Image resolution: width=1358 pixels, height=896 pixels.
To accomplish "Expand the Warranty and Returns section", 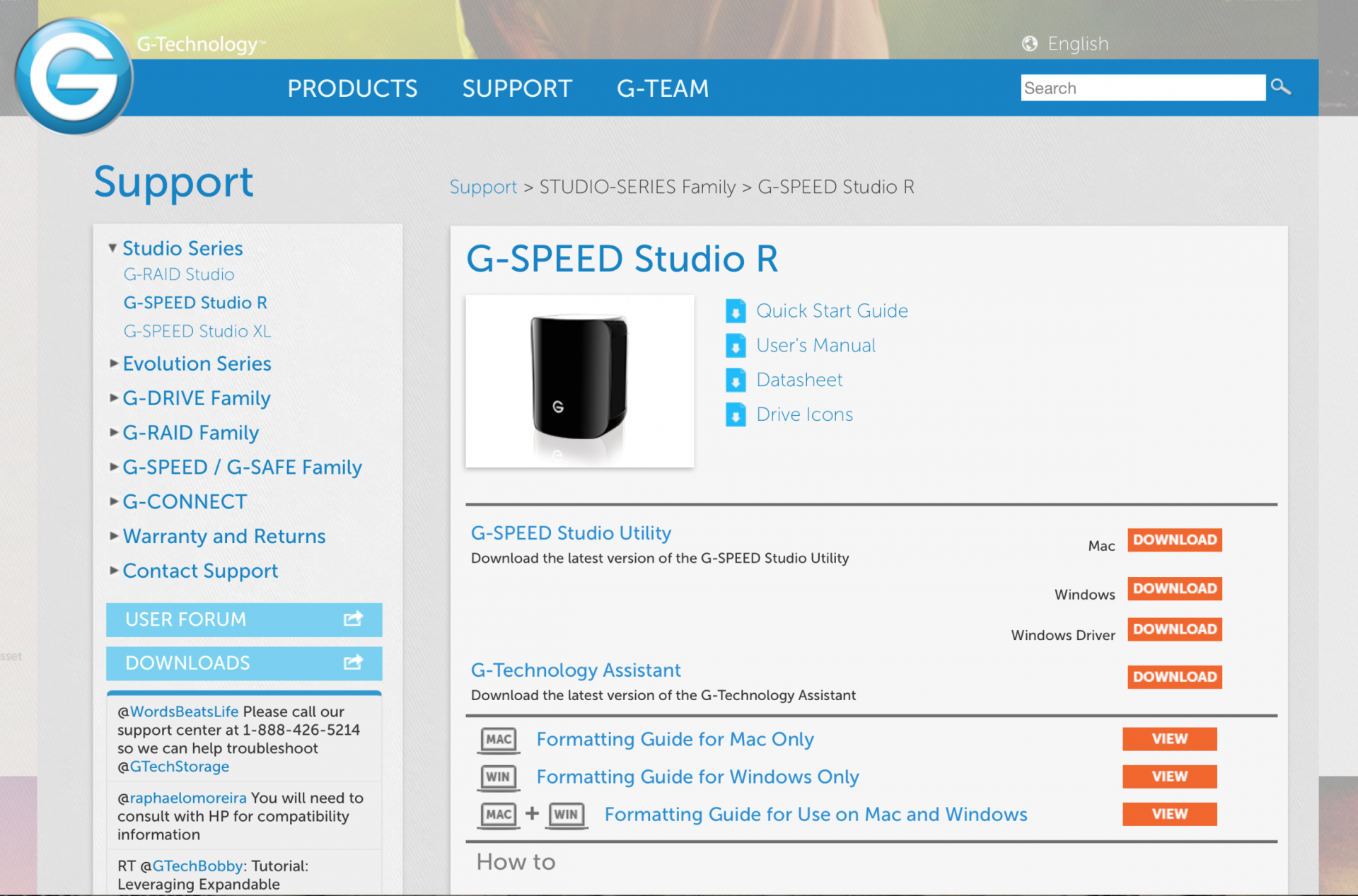I will click(113, 536).
